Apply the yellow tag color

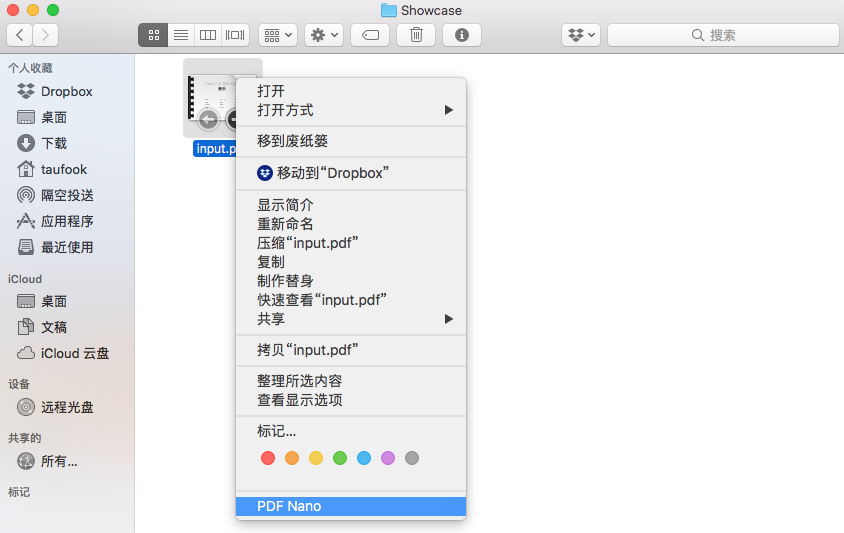316,458
